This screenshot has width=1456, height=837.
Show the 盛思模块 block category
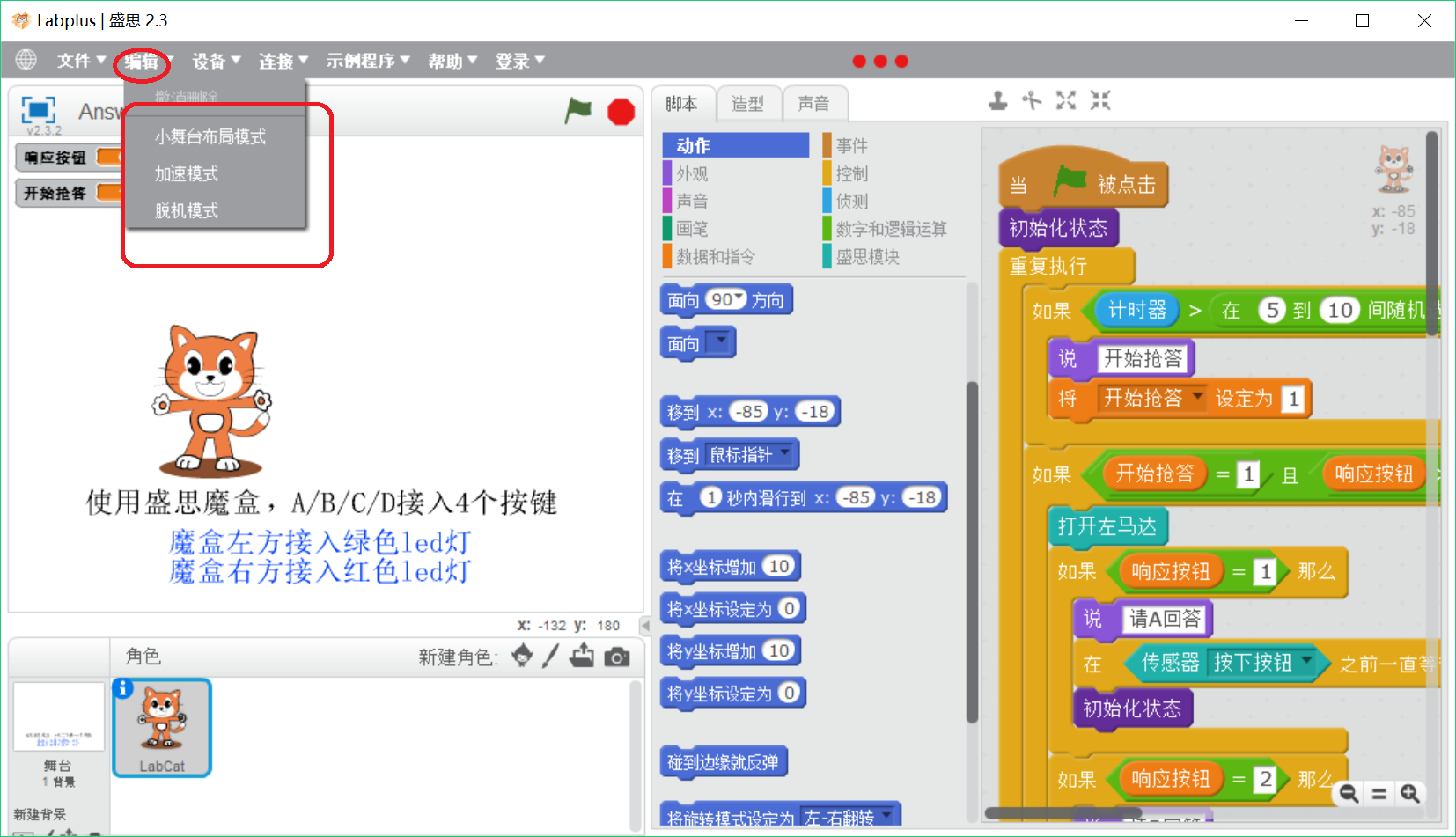click(x=866, y=256)
